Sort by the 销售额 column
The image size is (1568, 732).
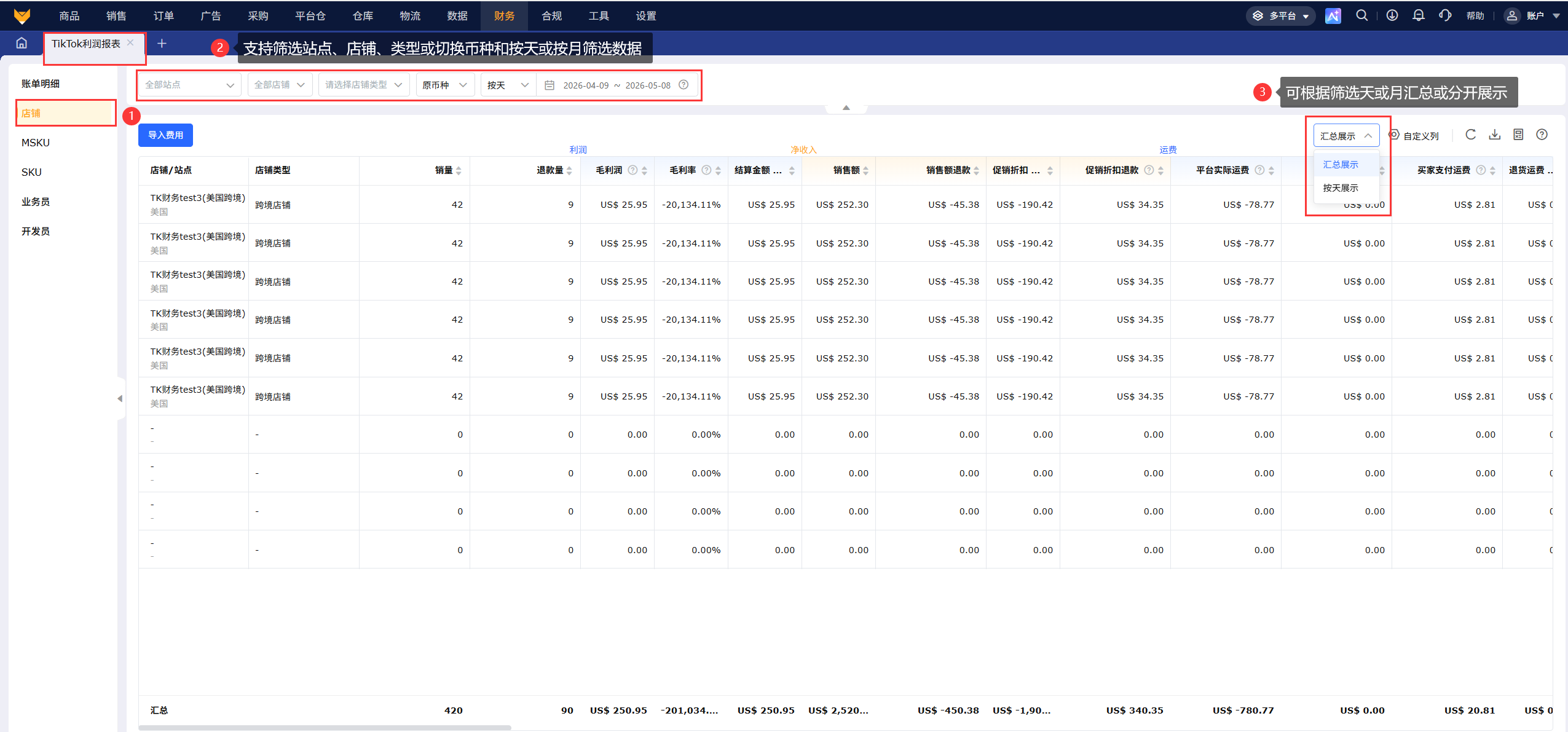[865, 170]
